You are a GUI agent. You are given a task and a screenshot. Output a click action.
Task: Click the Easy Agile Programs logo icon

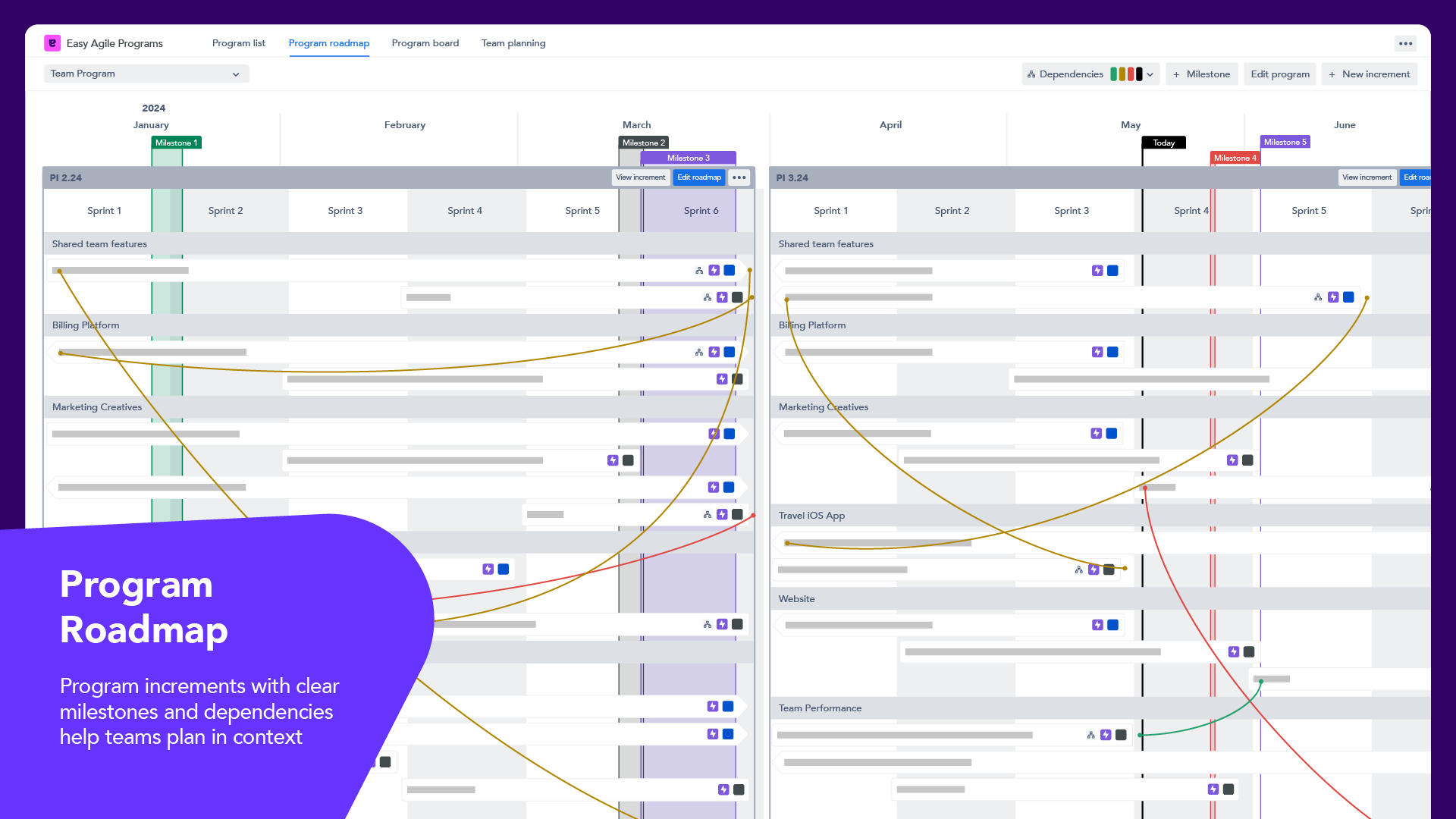(52, 43)
